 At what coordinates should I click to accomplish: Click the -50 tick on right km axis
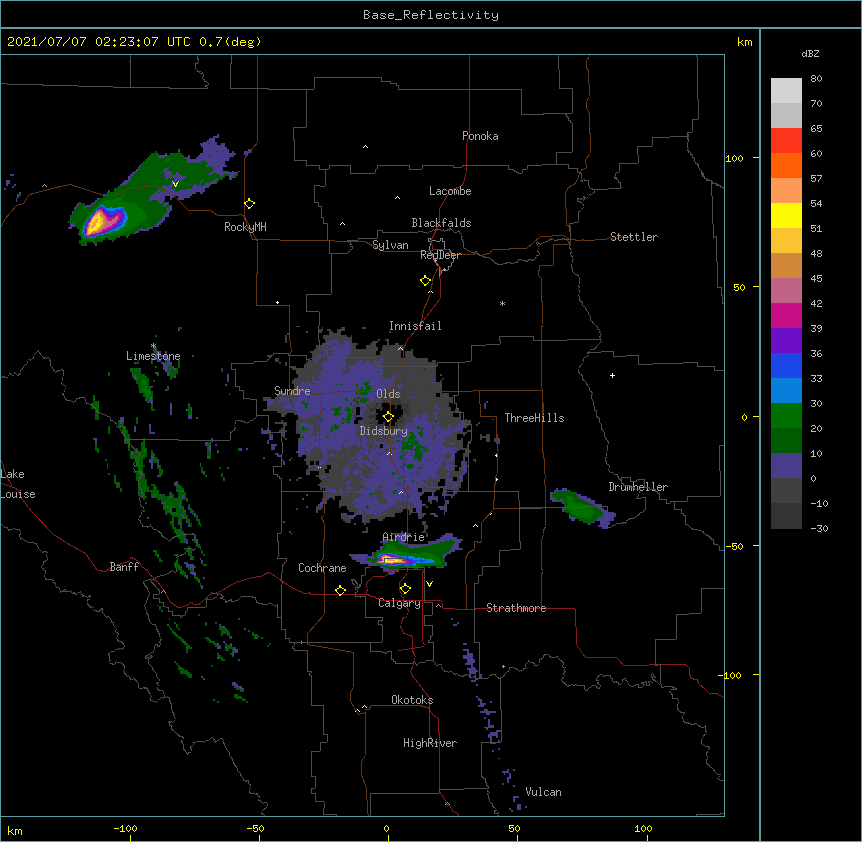click(734, 546)
